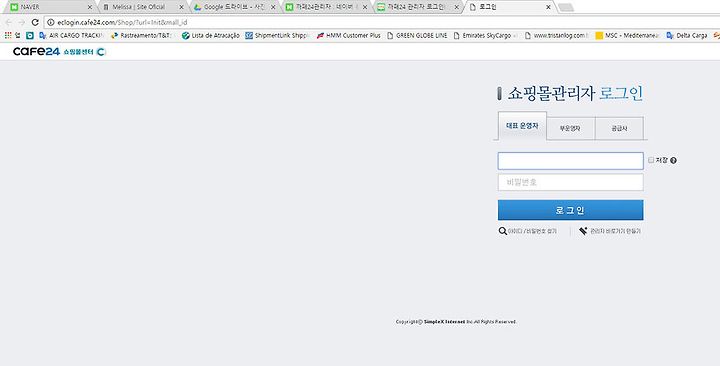
Task: Focus the 비밀번호 password field
Action: tap(570, 182)
